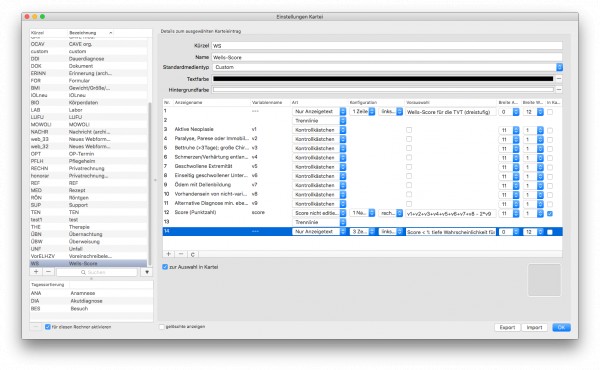Click minus button under Tagessortierung list
The height and width of the screenshot is (370, 600).
coord(36,327)
